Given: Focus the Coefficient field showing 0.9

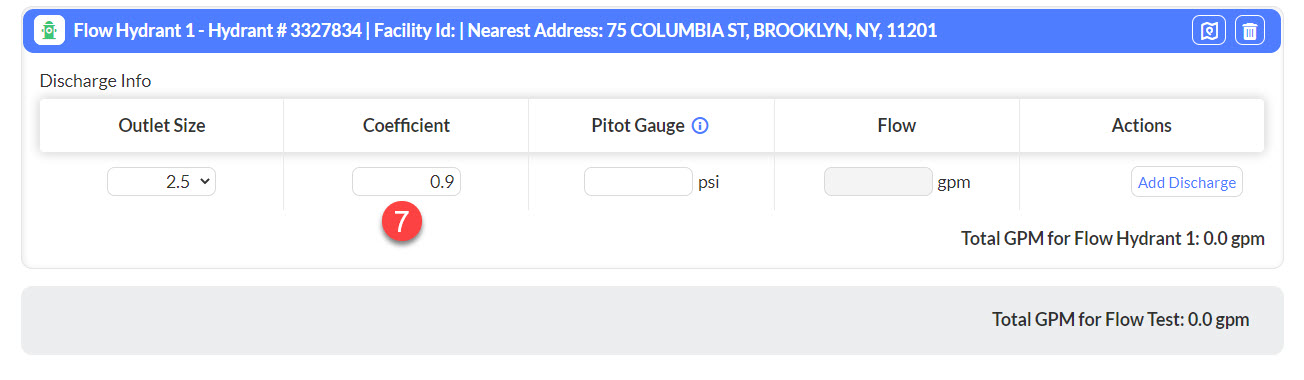Looking at the screenshot, I should pyautogui.click(x=406, y=182).
